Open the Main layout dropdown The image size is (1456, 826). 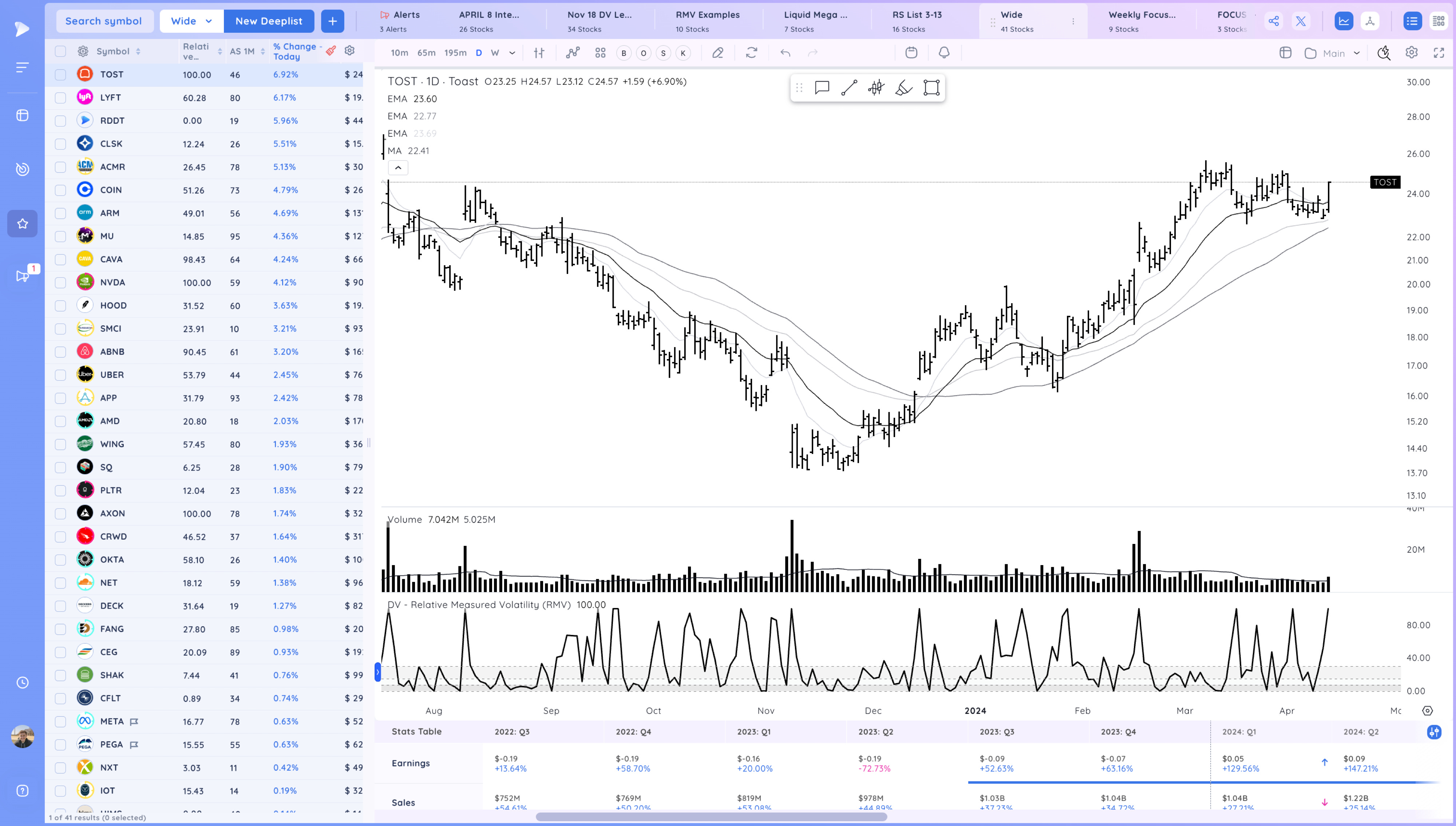coord(1333,53)
